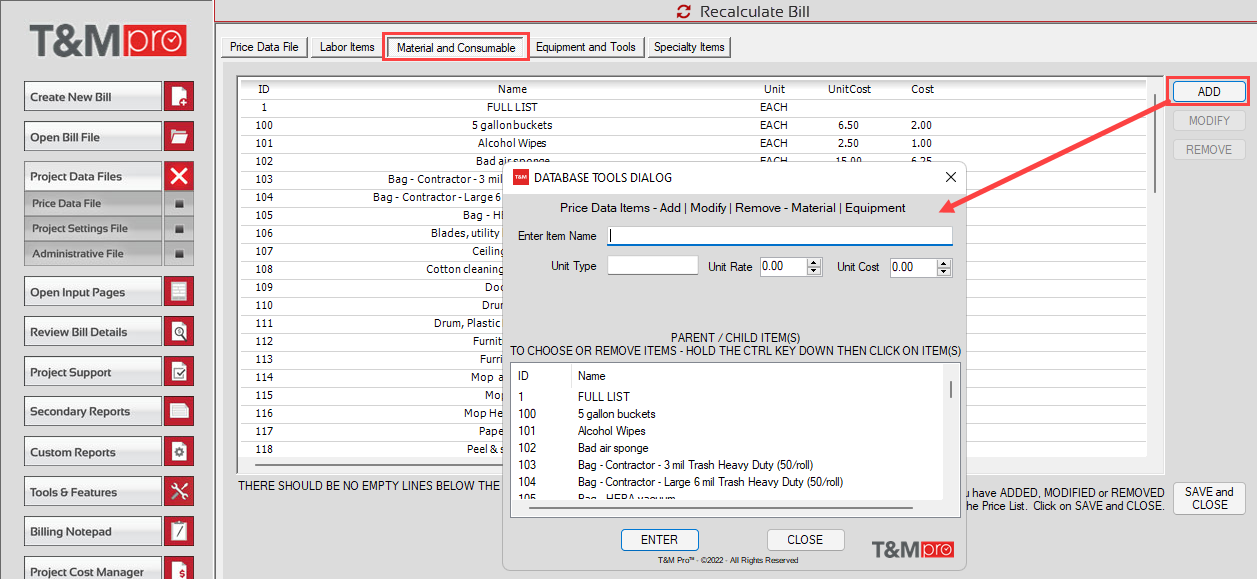
Task: Click the CLOSE button in the dialog
Action: [805, 540]
